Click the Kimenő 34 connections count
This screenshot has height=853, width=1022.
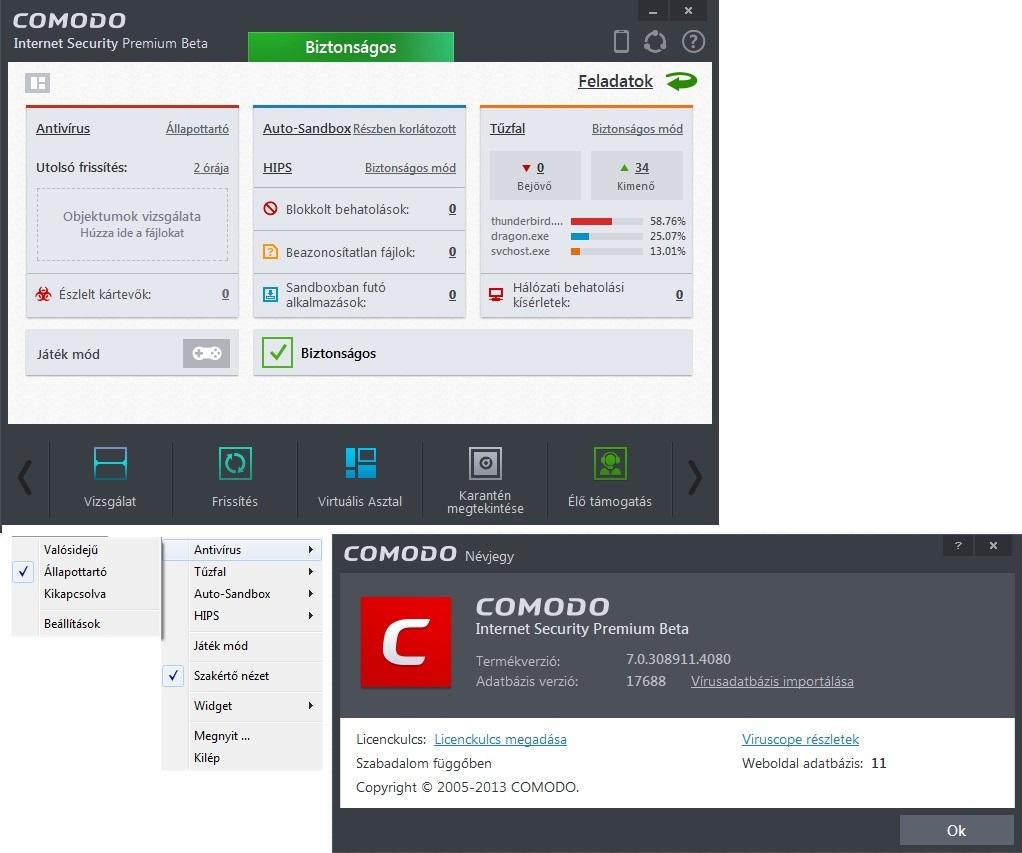point(642,168)
